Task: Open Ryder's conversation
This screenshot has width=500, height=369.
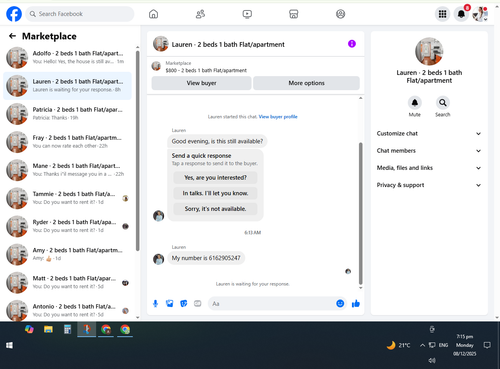Action: tap(67, 226)
